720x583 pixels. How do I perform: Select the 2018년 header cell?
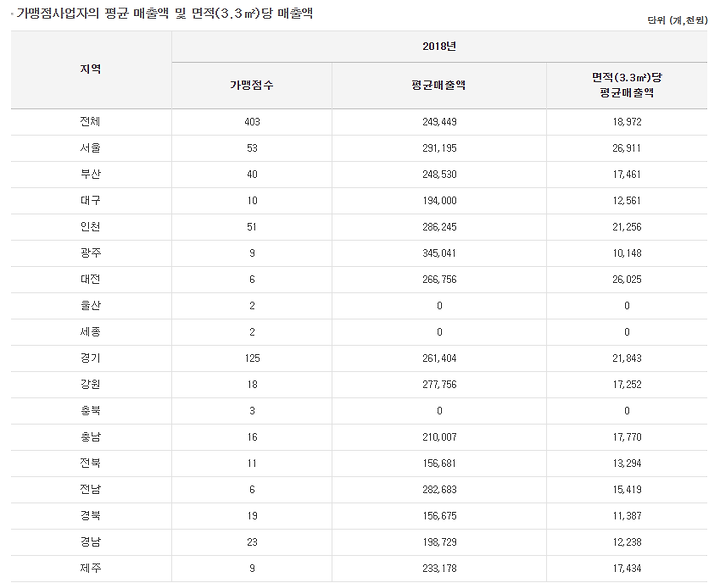439,46
